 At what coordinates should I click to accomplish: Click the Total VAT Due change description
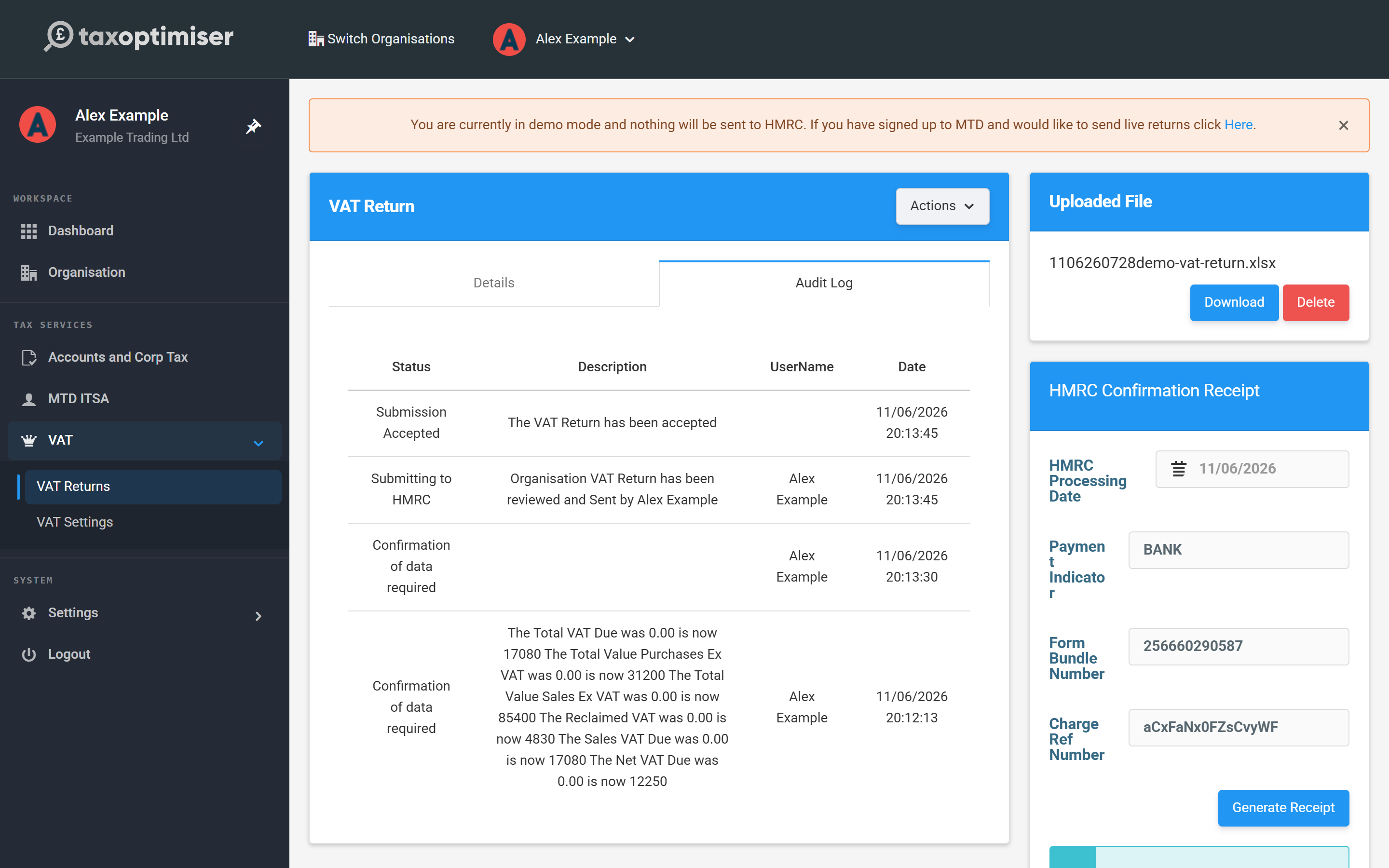point(612,707)
